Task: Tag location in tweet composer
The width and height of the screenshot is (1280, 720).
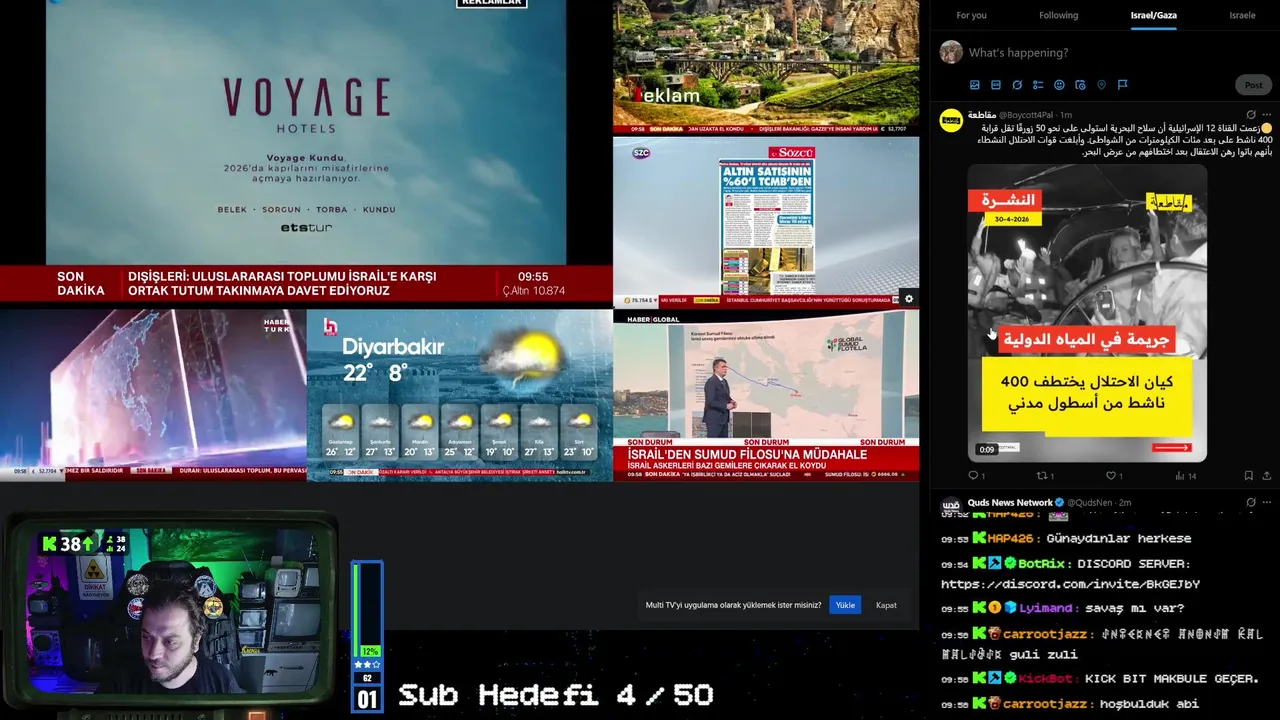Action: coord(1101,85)
